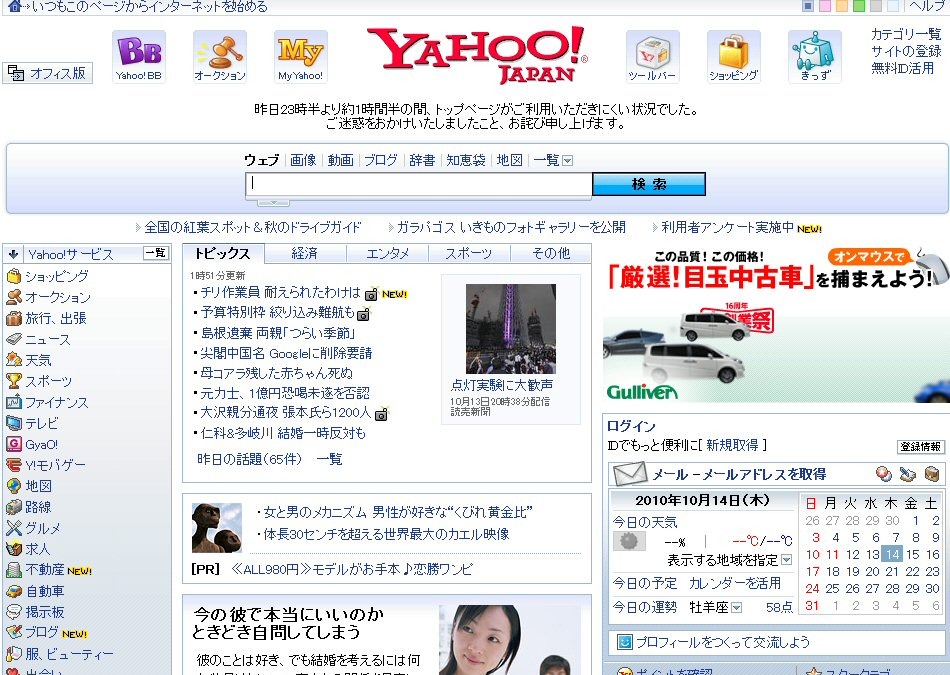The width and height of the screenshot is (950, 675).
Task: Open ファイナンス in the sidebar
Action: [56, 402]
